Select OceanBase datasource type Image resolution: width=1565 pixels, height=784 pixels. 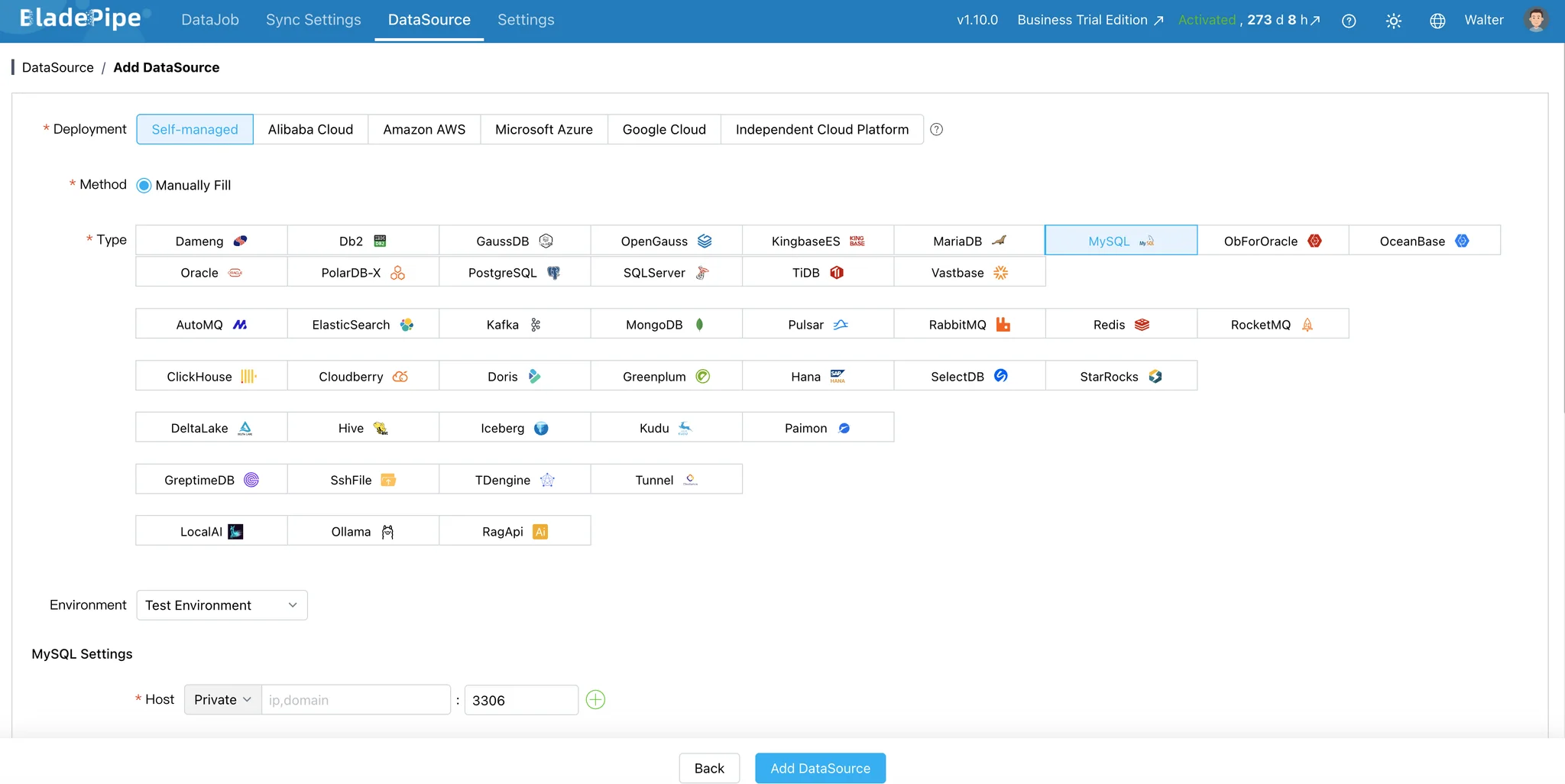pos(1424,241)
